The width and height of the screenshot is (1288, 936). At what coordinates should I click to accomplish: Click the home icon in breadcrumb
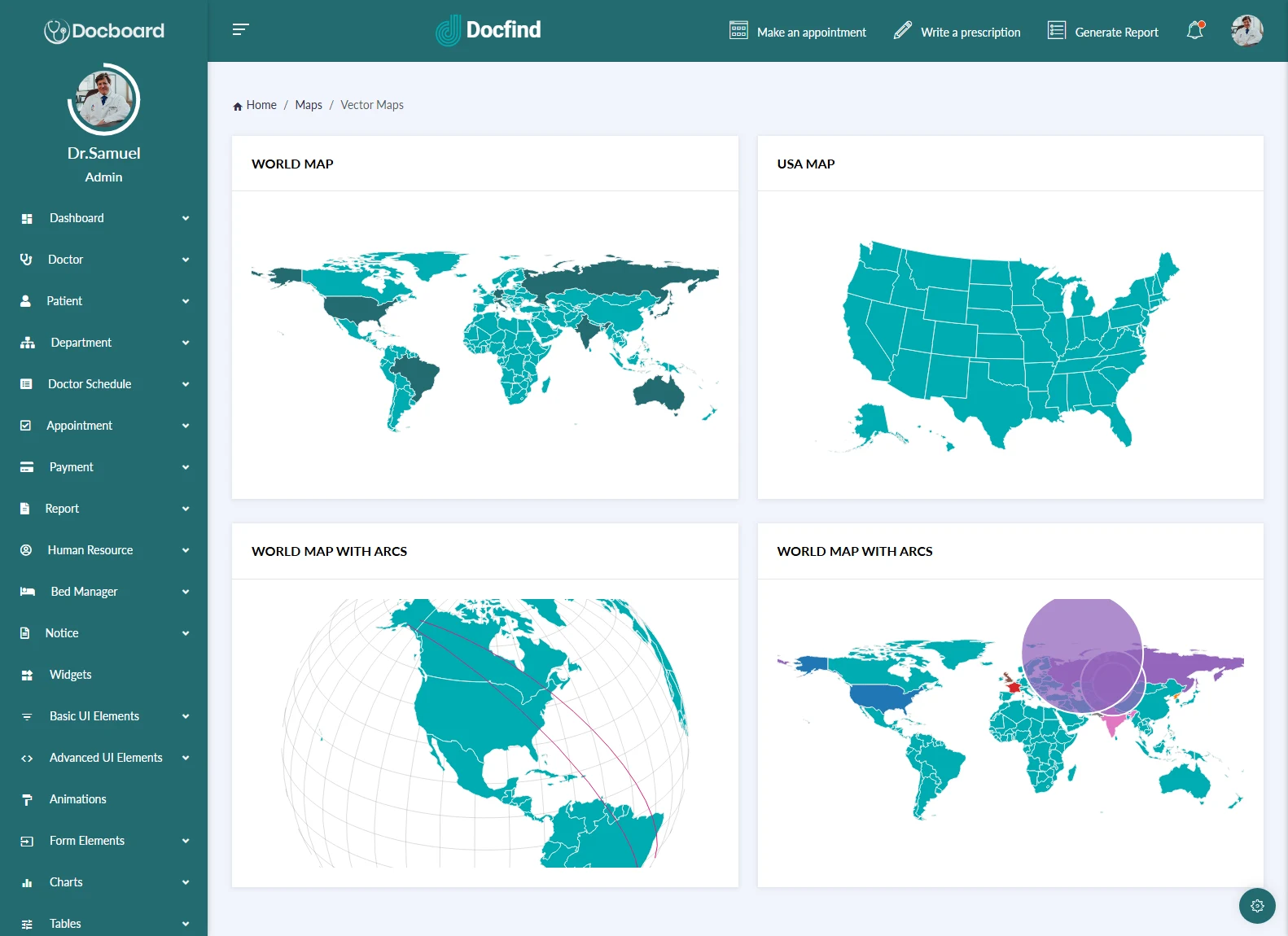point(238,106)
